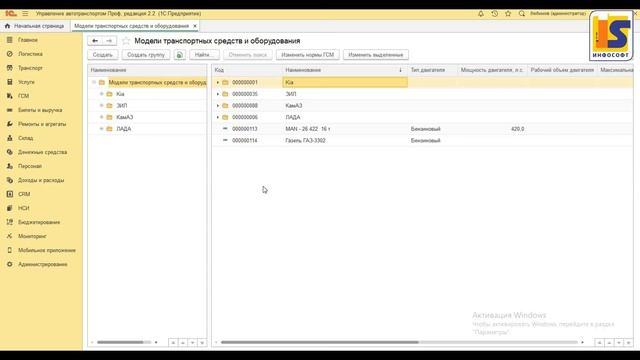
Task: Expand Kia node in left tree
Action: (x=102, y=94)
